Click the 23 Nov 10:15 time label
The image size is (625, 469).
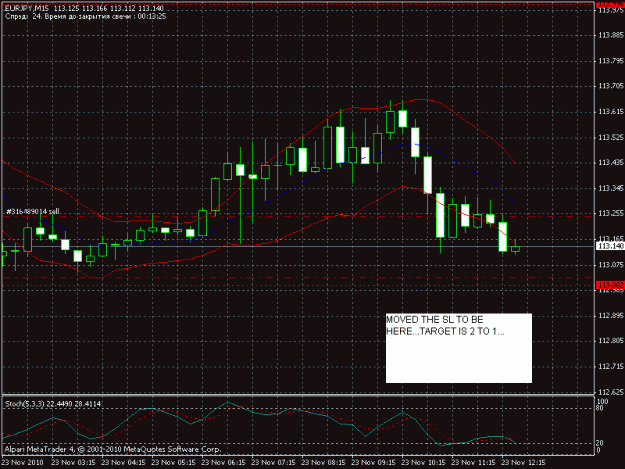pyautogui.click(x=423, y=463)
